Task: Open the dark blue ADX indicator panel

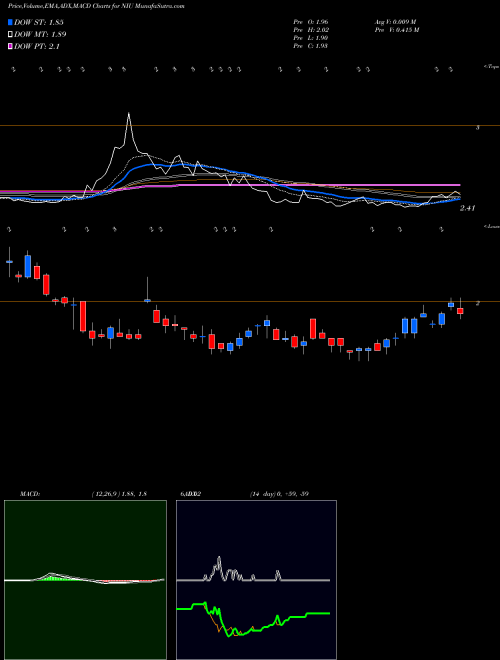Action: pyautogui.click(x=256, y=580)
